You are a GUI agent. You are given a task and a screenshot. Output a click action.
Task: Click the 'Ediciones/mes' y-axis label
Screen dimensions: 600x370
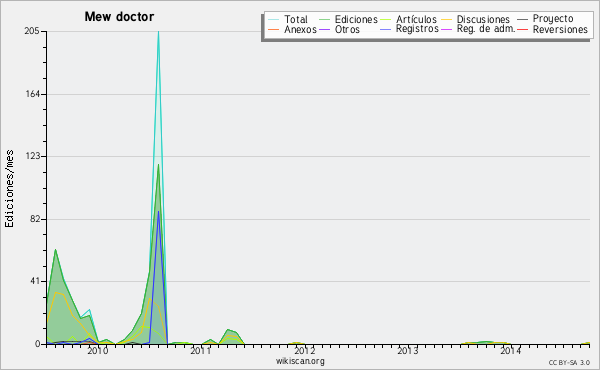pyautogui.click(x=9, y=189)
